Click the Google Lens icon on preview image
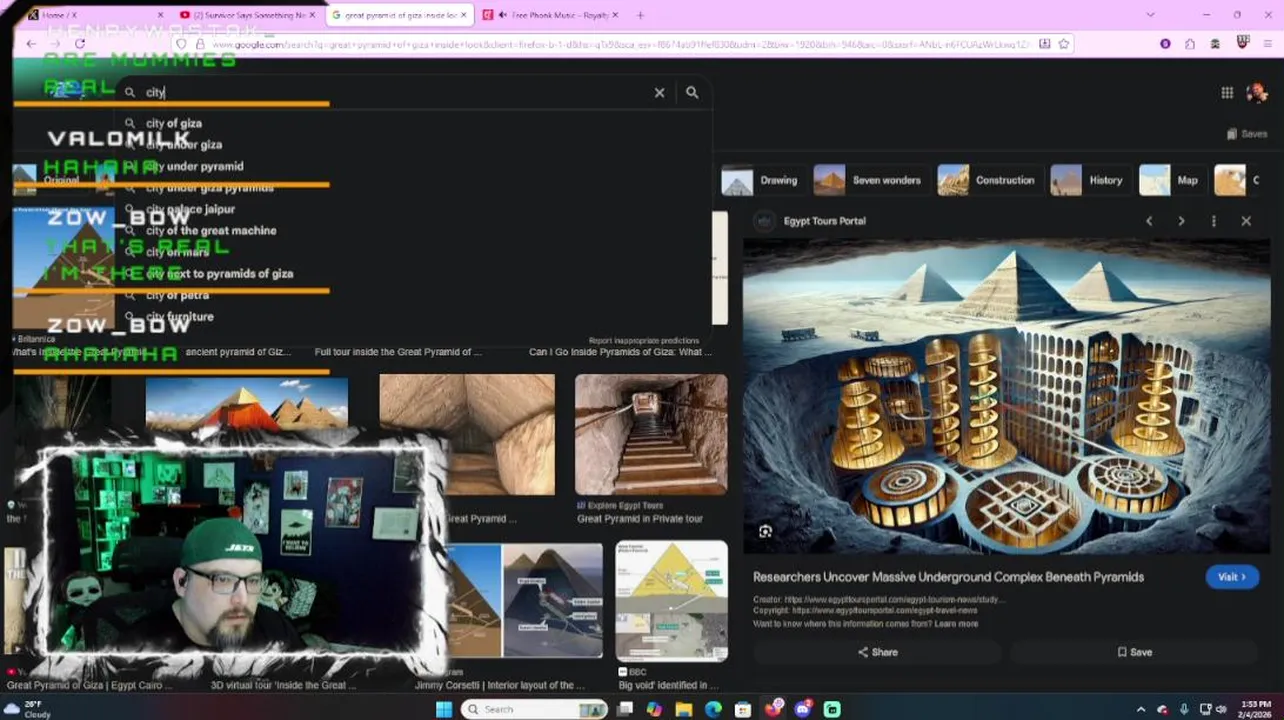 (765, 532)
